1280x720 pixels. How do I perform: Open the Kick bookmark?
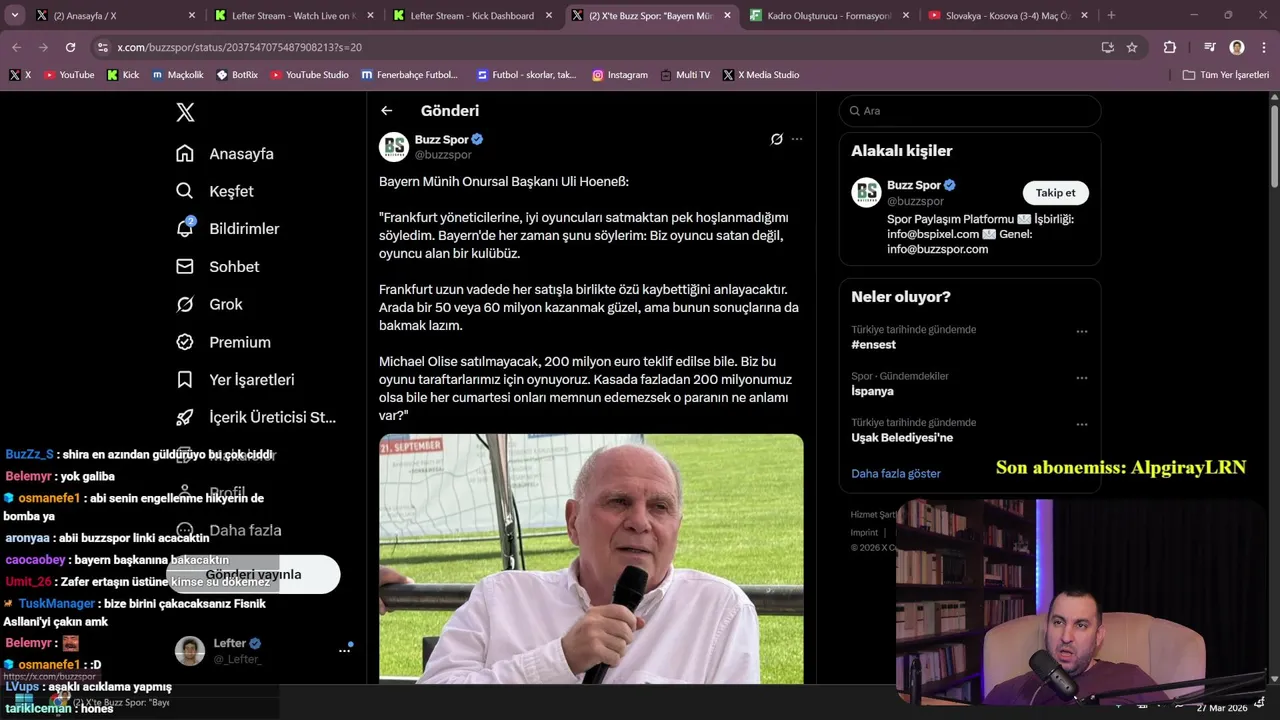click(123, 75)
